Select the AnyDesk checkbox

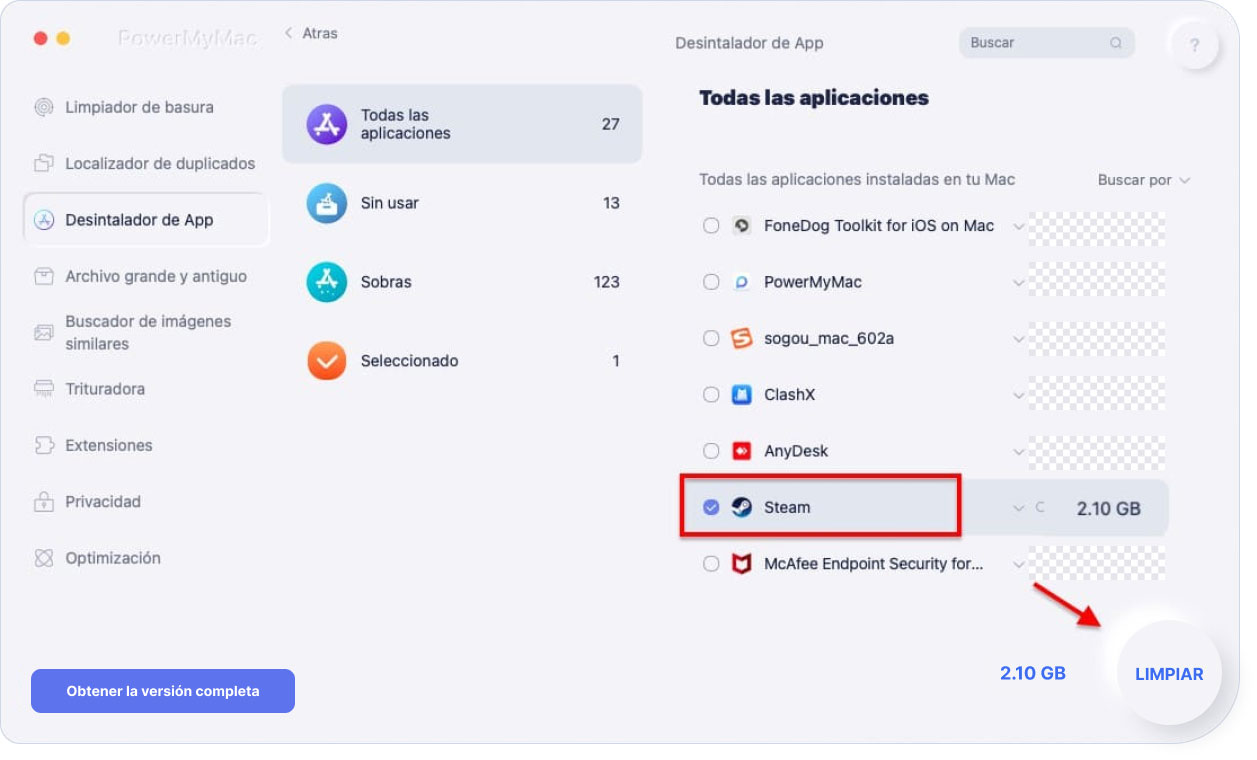(x=711, y=451)
